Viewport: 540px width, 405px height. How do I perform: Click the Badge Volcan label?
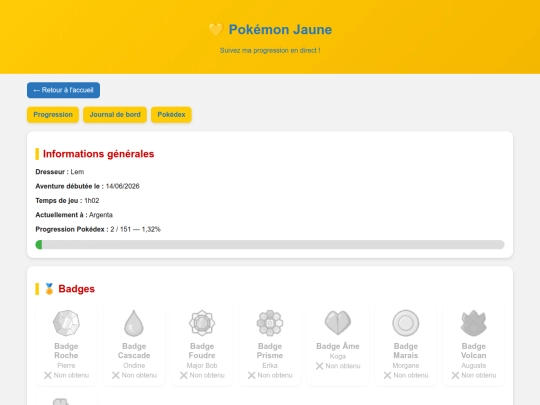[474, 351]
